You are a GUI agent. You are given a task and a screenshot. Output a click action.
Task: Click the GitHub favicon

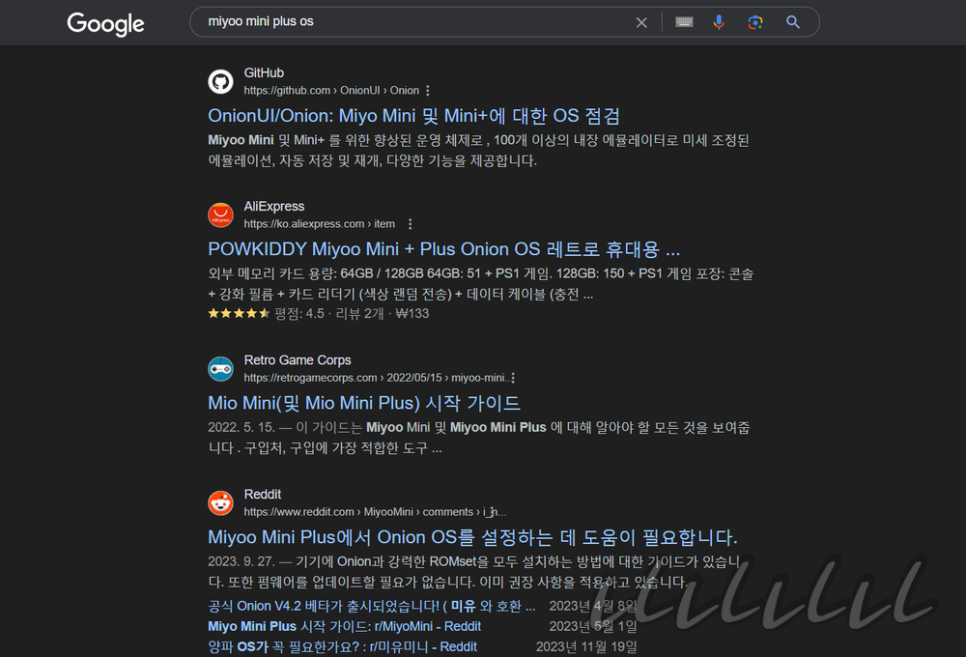[221, 81]
